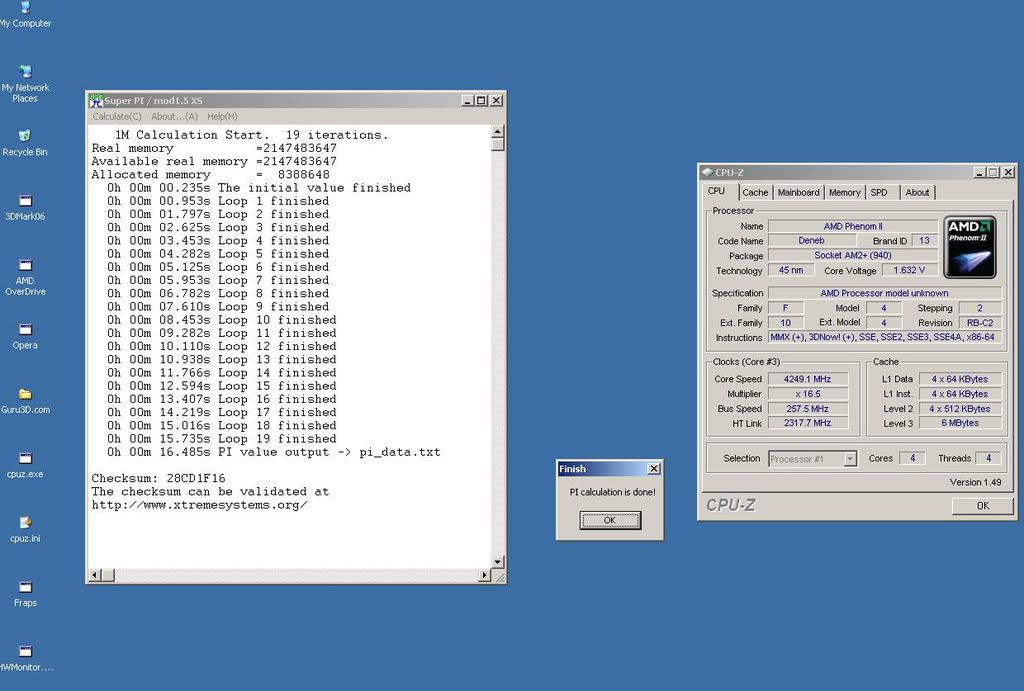Click the 'Loop 10 finished' line

[x=222, y=320]
